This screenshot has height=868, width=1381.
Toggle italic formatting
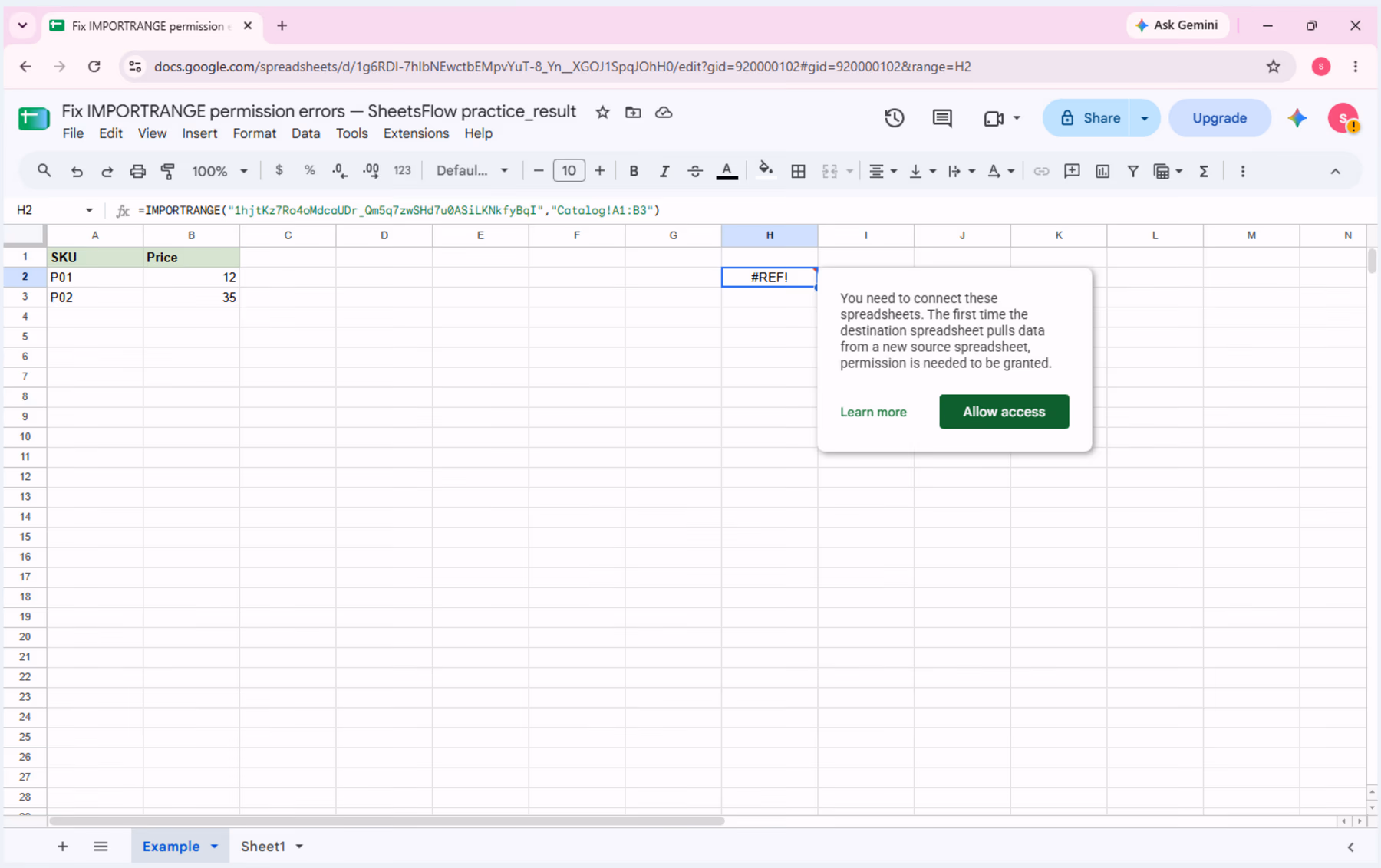664,171
